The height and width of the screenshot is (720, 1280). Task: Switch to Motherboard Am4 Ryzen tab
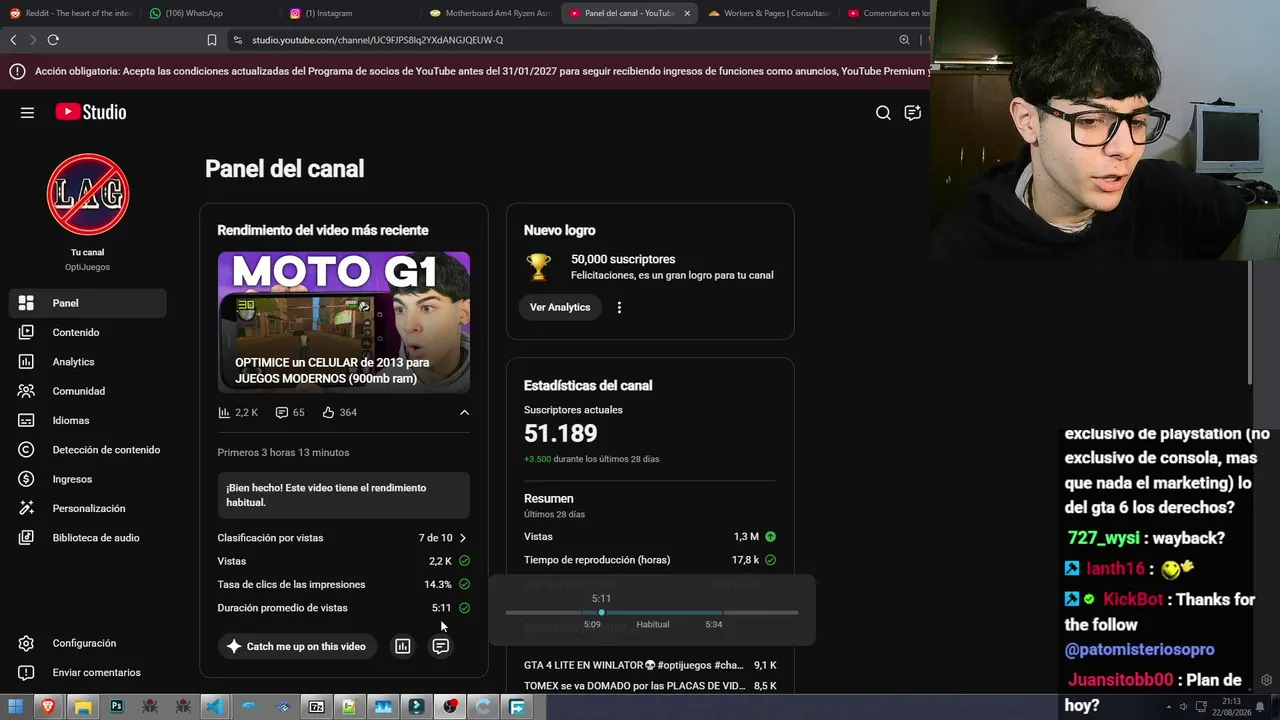coord(490,13)
